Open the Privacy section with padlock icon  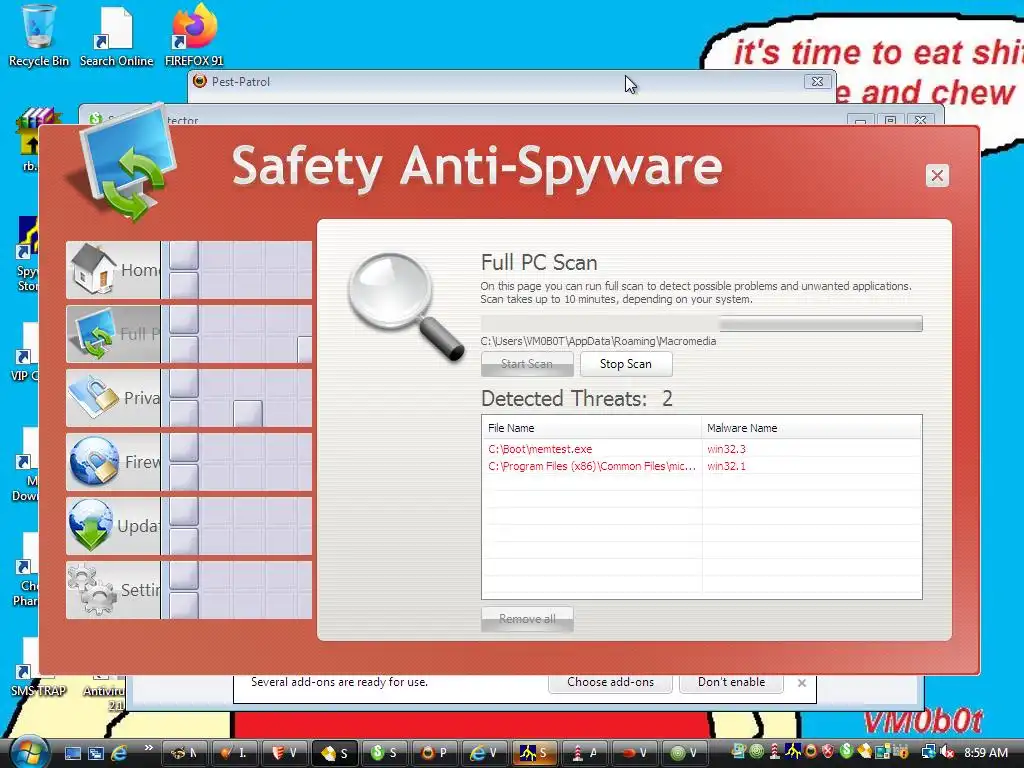[x=113, y=398]
